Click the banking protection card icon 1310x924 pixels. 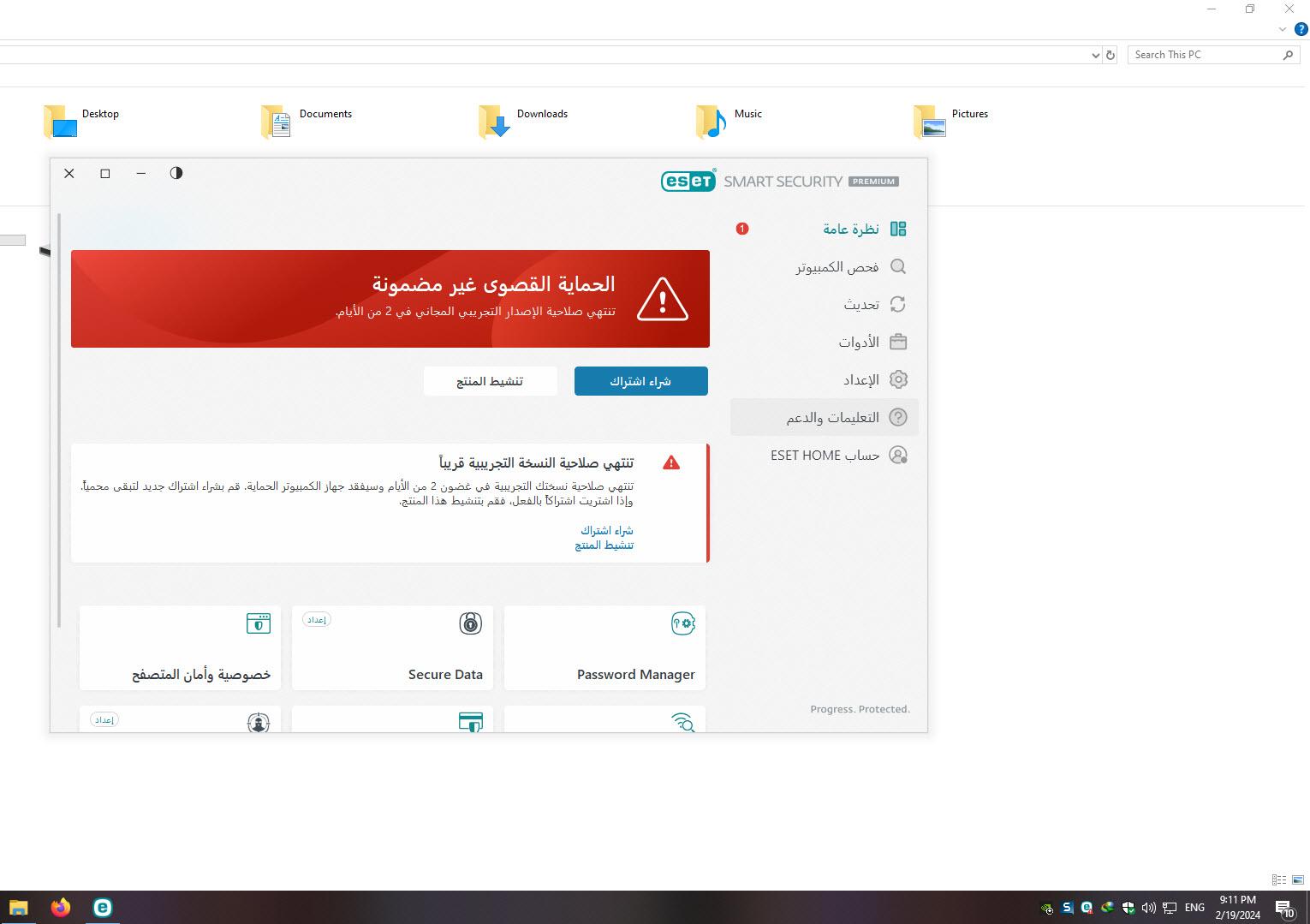pos(470,722)
